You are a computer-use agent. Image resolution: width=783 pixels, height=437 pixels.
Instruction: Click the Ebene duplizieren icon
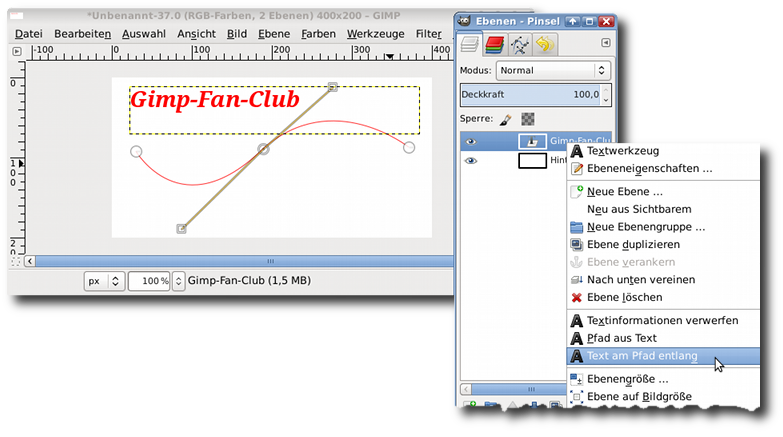(x=577, y=245)
